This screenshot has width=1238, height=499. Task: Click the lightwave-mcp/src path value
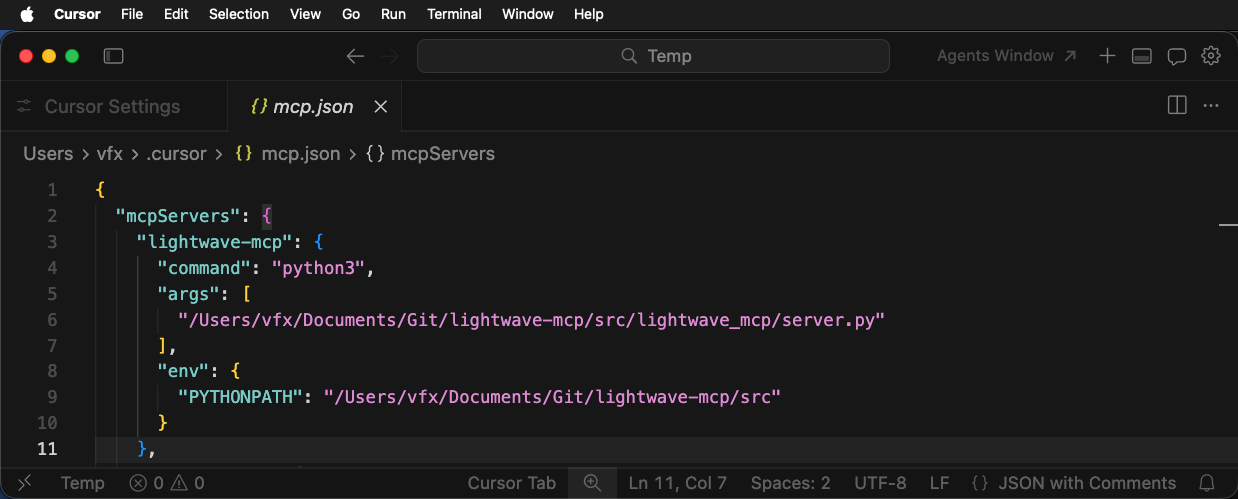pos(552,397)
